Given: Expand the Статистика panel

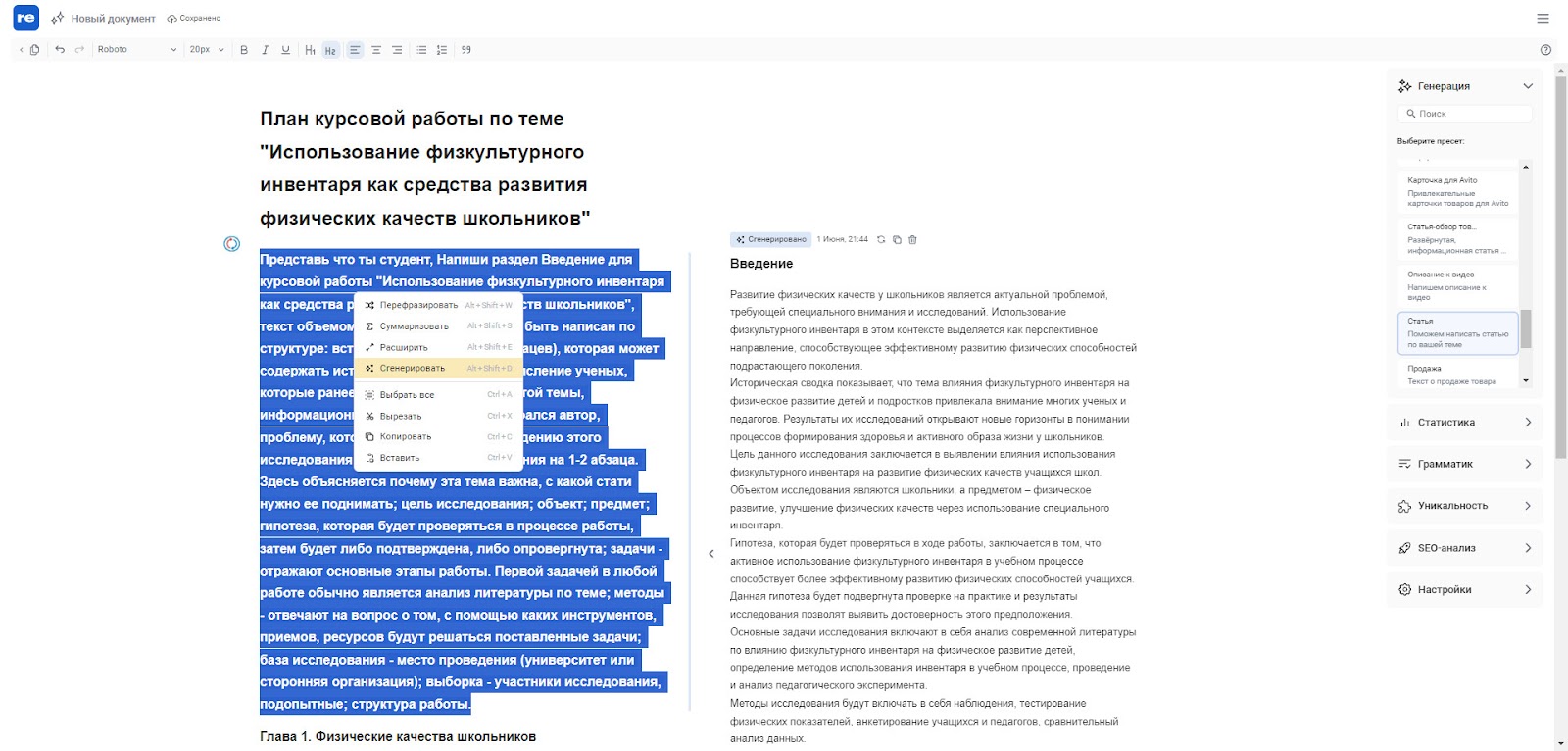Looking at the screenshot, I should 1465,423.
